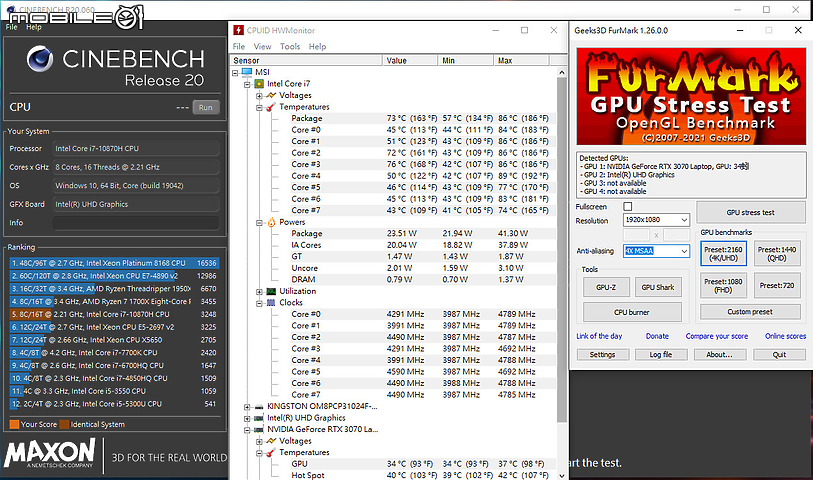Image resolution: width=813 pixels, height=480 pixels.
Task: Click the Voltages lightning icon under Intel Core i7
Action: point(271,95)
